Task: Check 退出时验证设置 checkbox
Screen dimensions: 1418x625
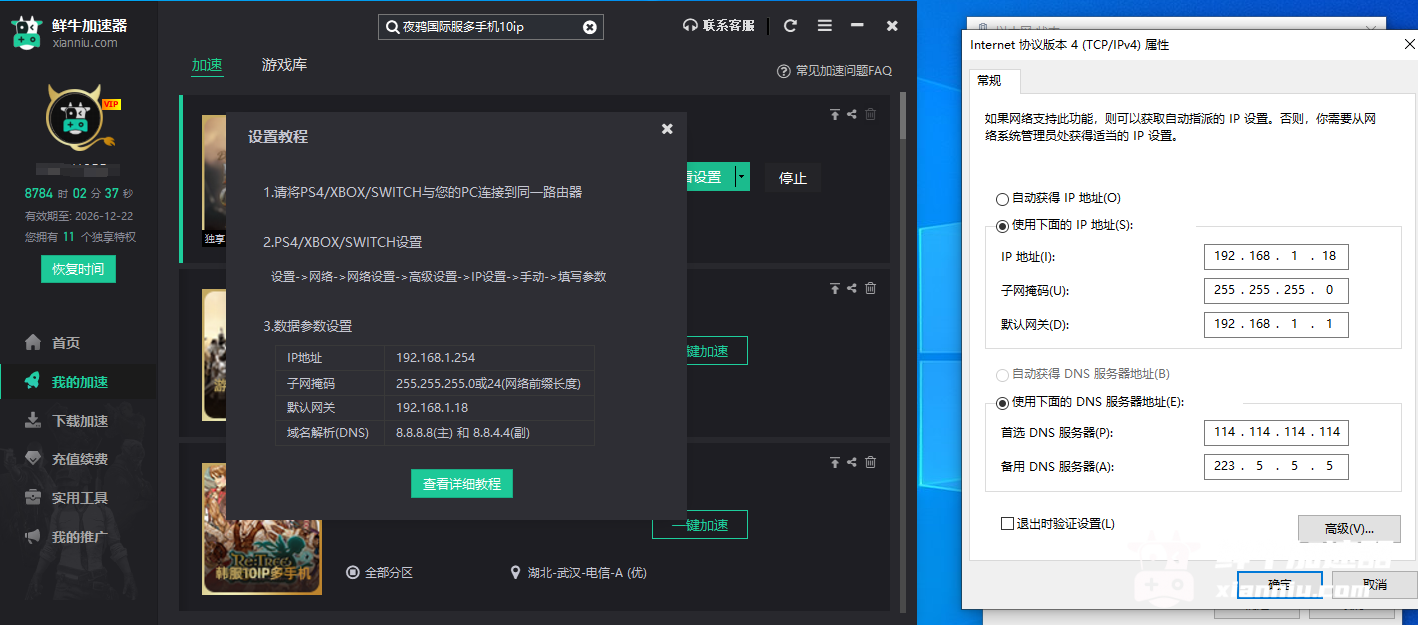Action: click(x=1007, y=524)
